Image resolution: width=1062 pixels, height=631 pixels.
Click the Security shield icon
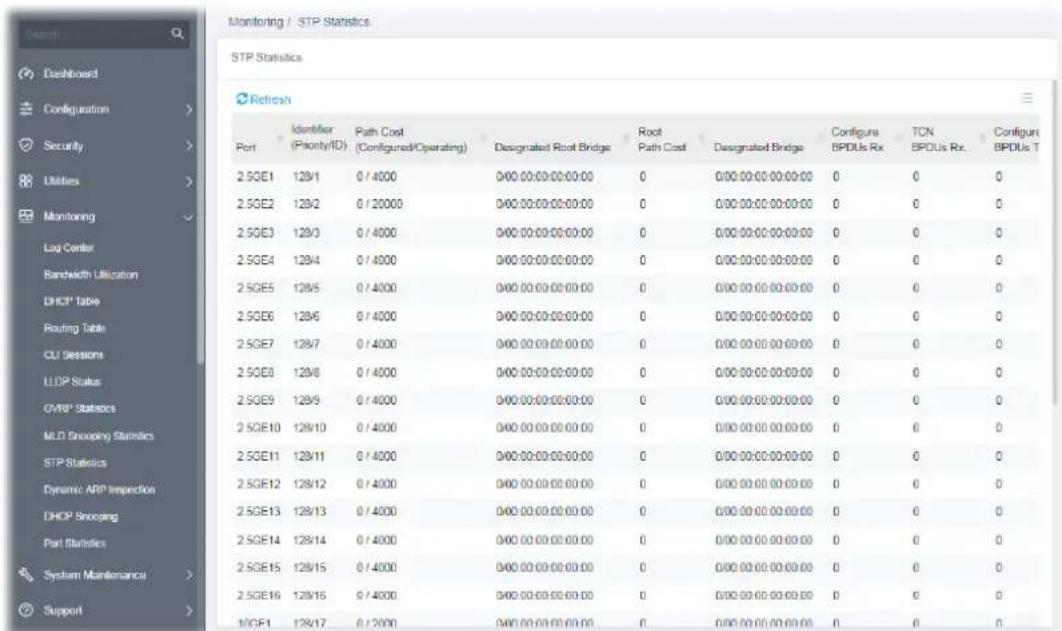click(26, 145)
